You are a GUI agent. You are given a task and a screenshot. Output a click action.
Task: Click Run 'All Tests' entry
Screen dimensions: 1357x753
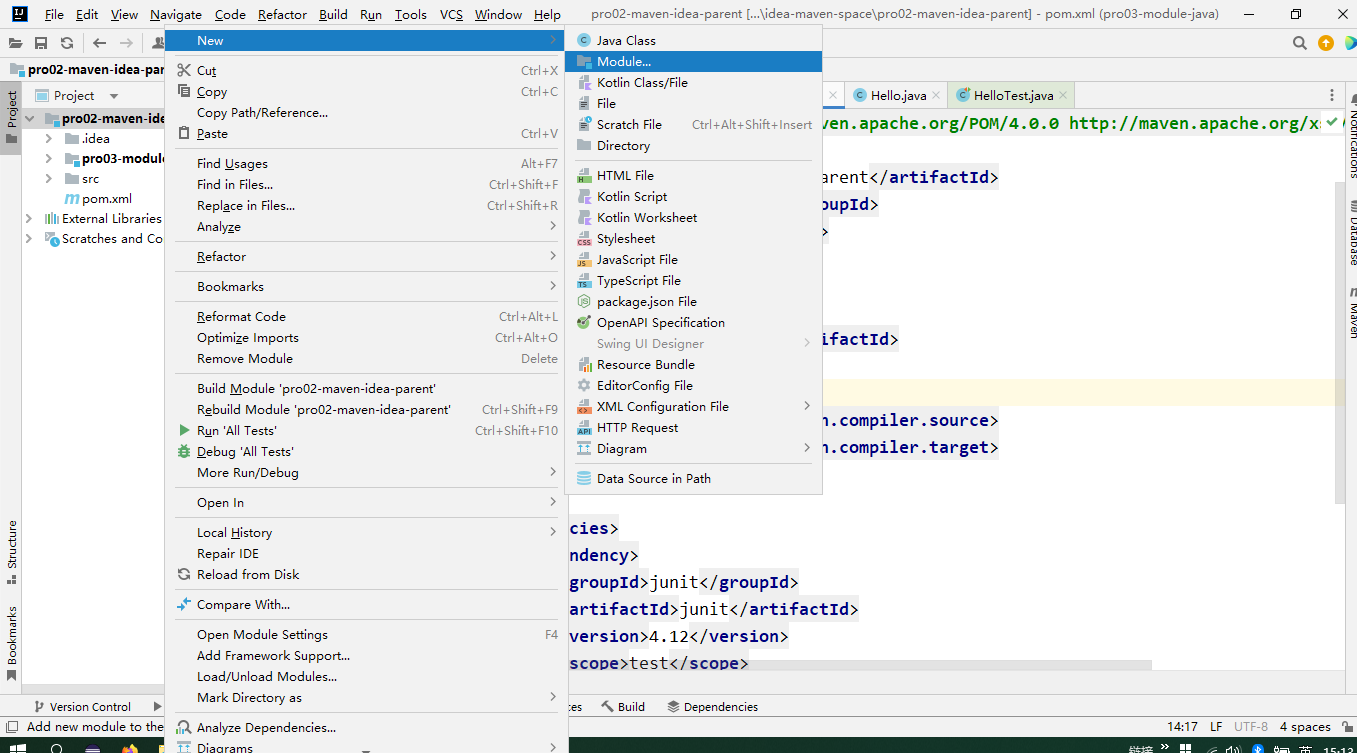pos(367,430)
